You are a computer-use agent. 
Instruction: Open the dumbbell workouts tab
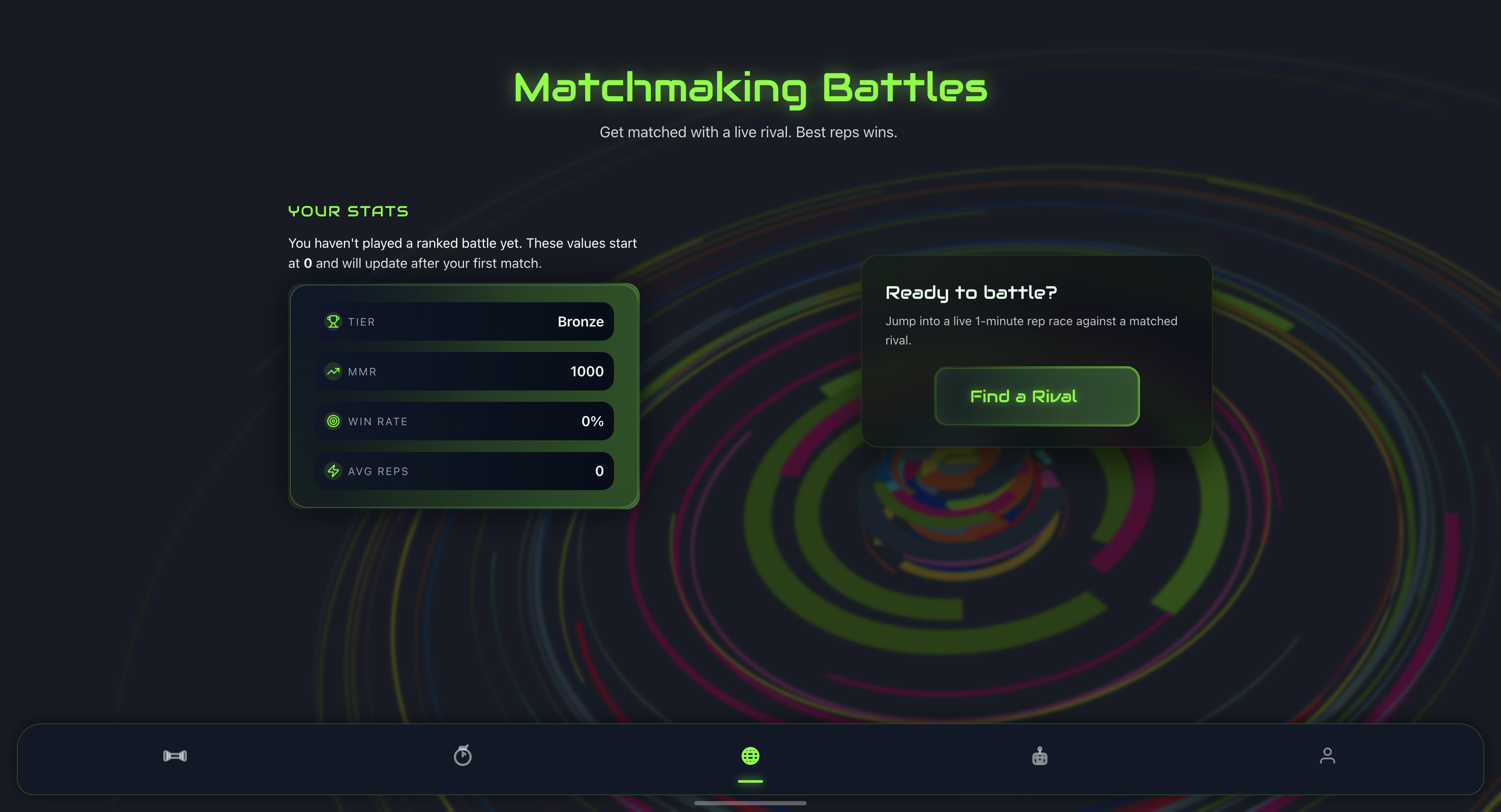coord(175,756)
